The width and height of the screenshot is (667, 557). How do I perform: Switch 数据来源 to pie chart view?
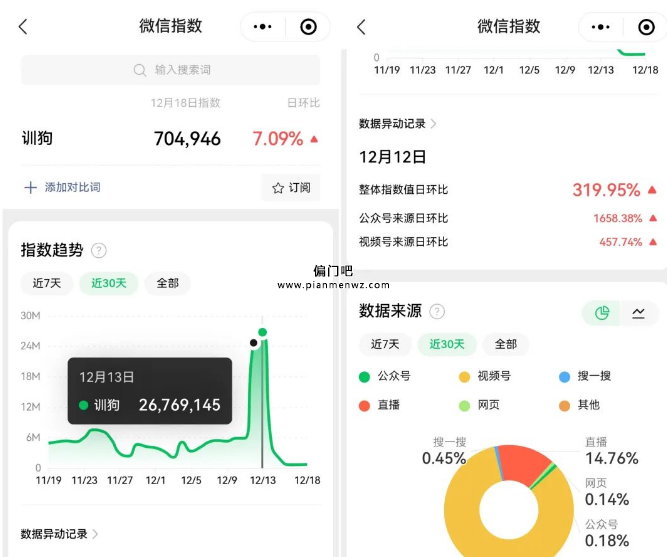tap(601, 313)
